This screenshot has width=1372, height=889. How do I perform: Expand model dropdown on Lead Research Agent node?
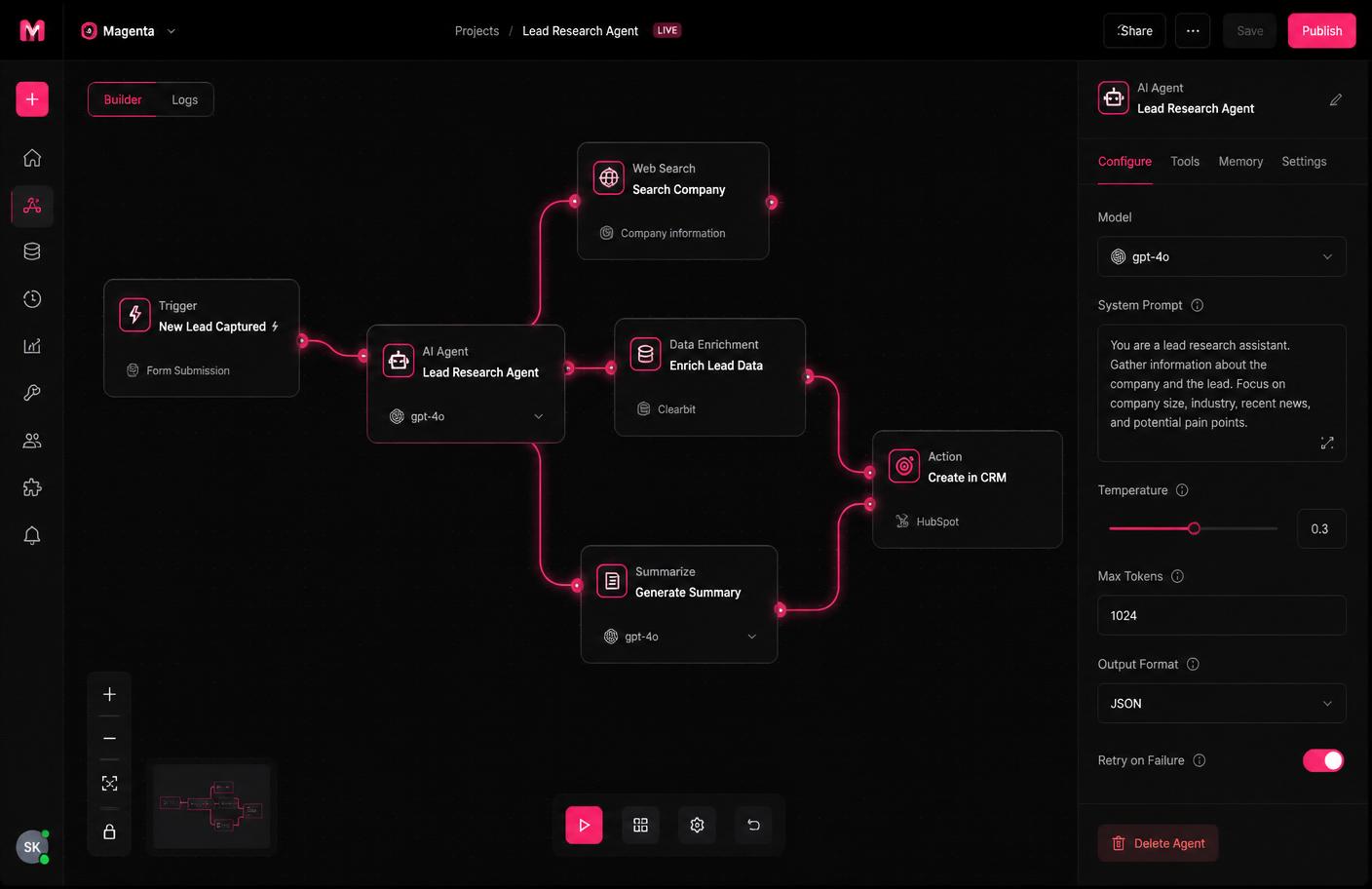(x=539, y=416)
